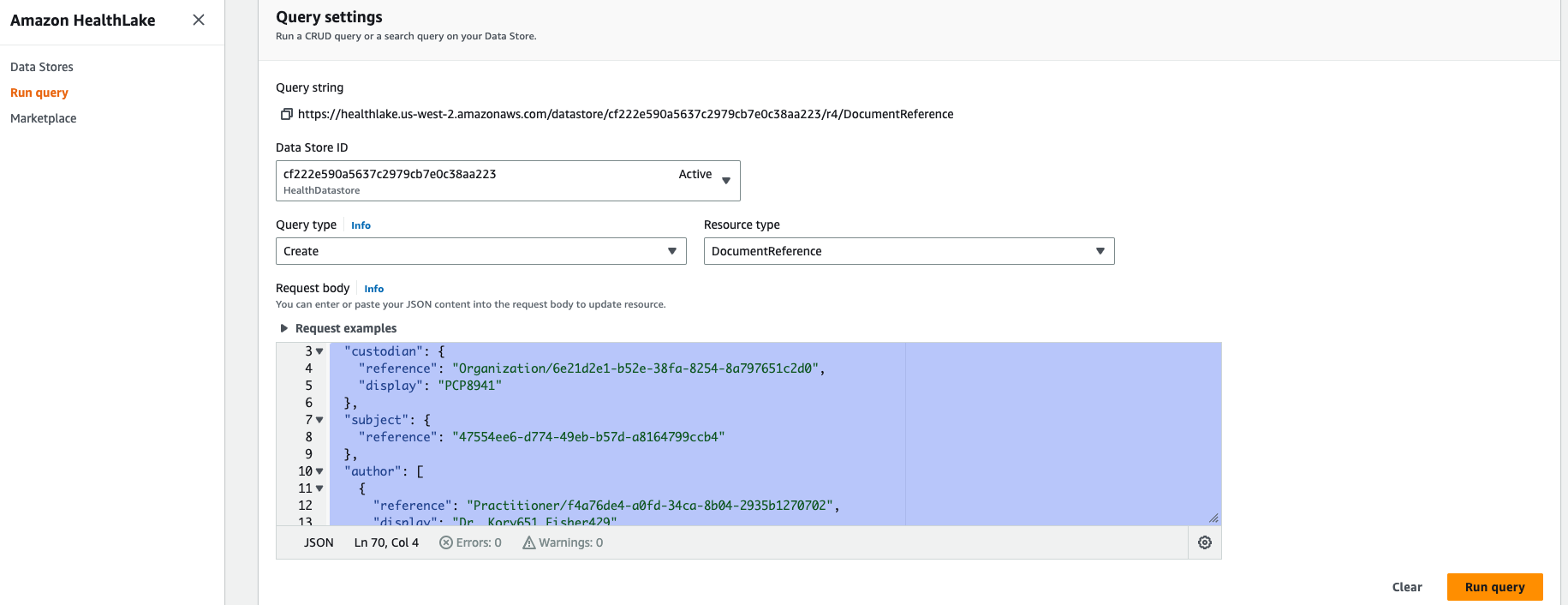
Task: Open the Query type dropdown
Action: (481, 251)
